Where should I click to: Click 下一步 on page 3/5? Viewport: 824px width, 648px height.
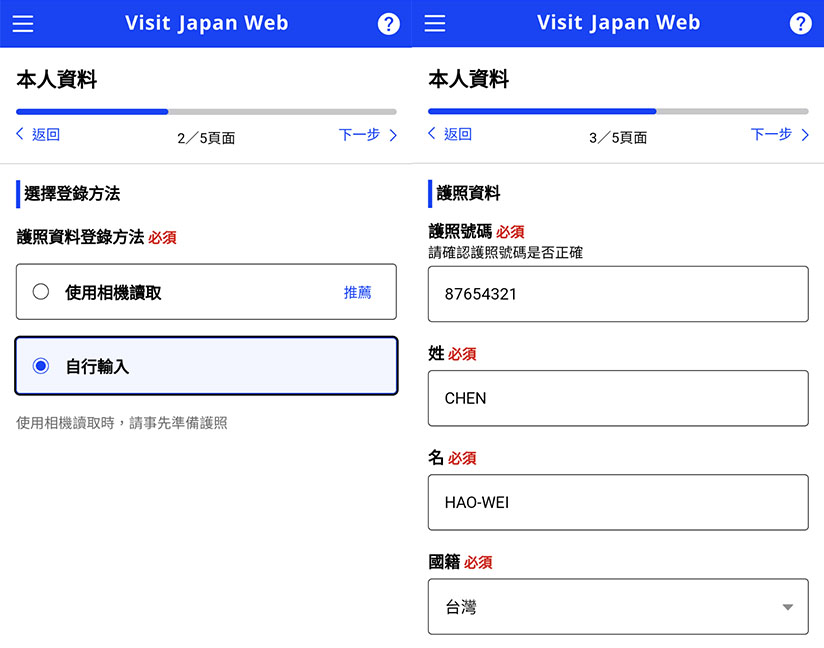pos(771,134)
